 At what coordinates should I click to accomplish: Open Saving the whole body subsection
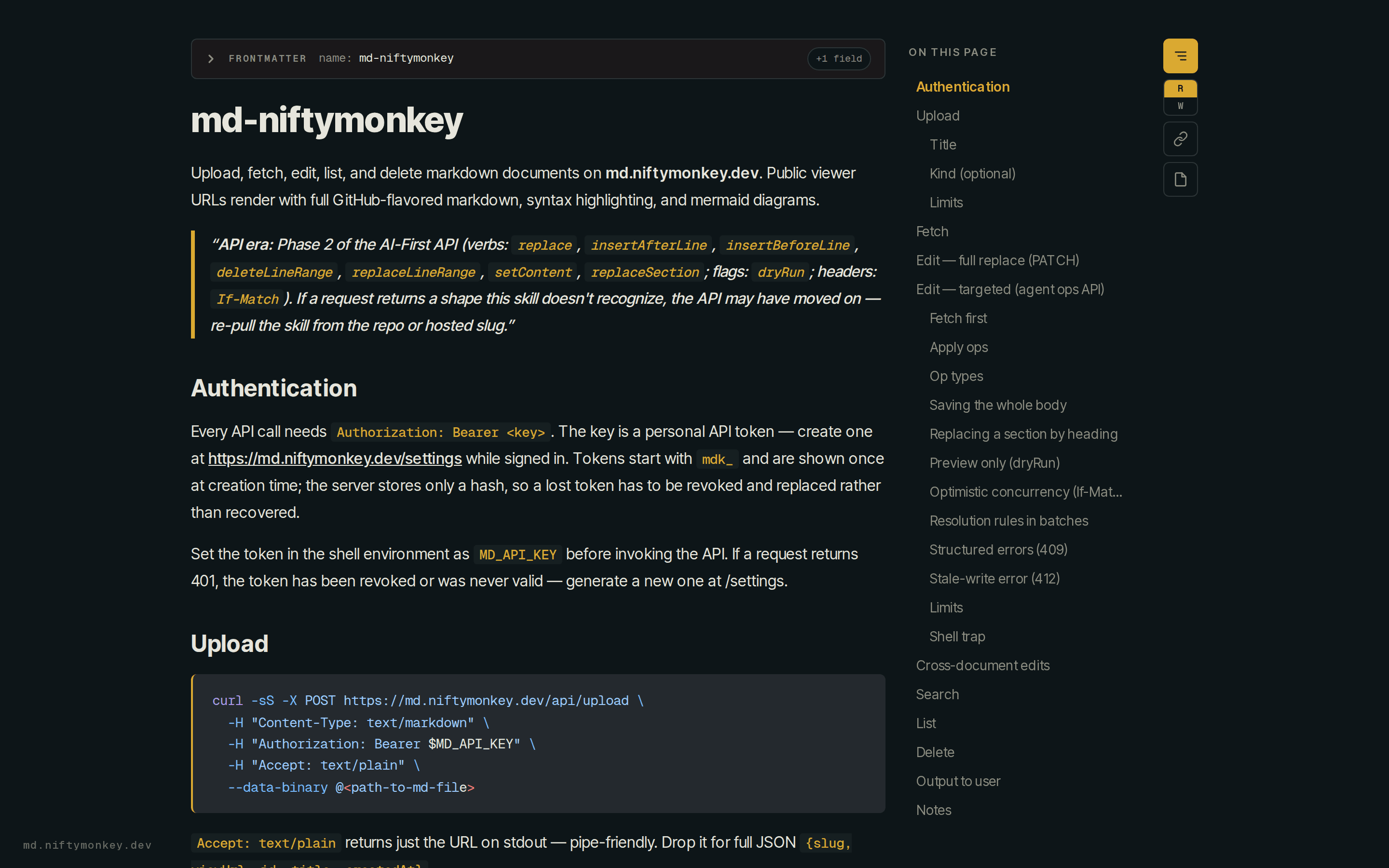[x=997, y=405]
